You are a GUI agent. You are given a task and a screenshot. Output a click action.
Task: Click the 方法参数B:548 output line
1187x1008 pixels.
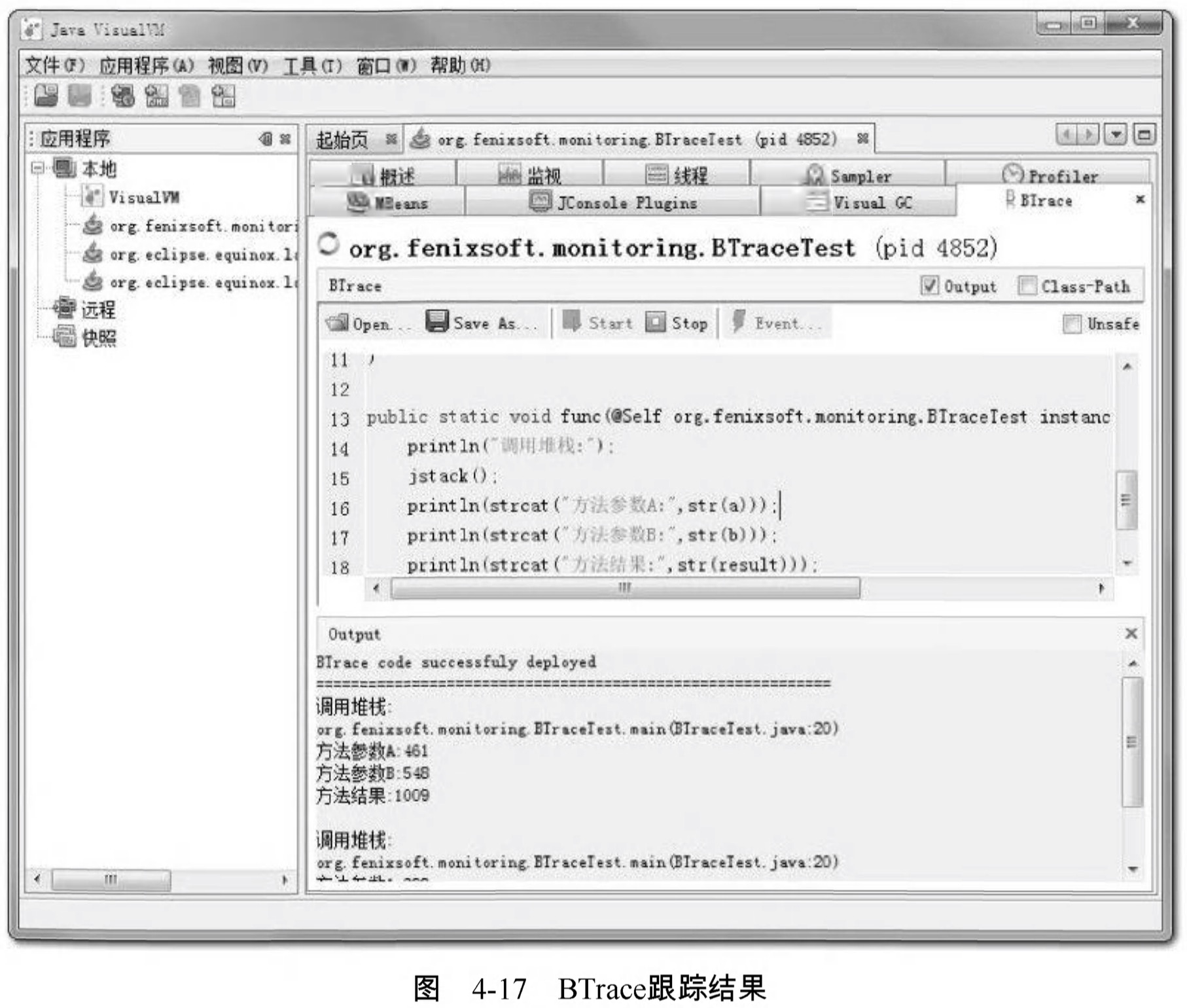tap(372, 773)
